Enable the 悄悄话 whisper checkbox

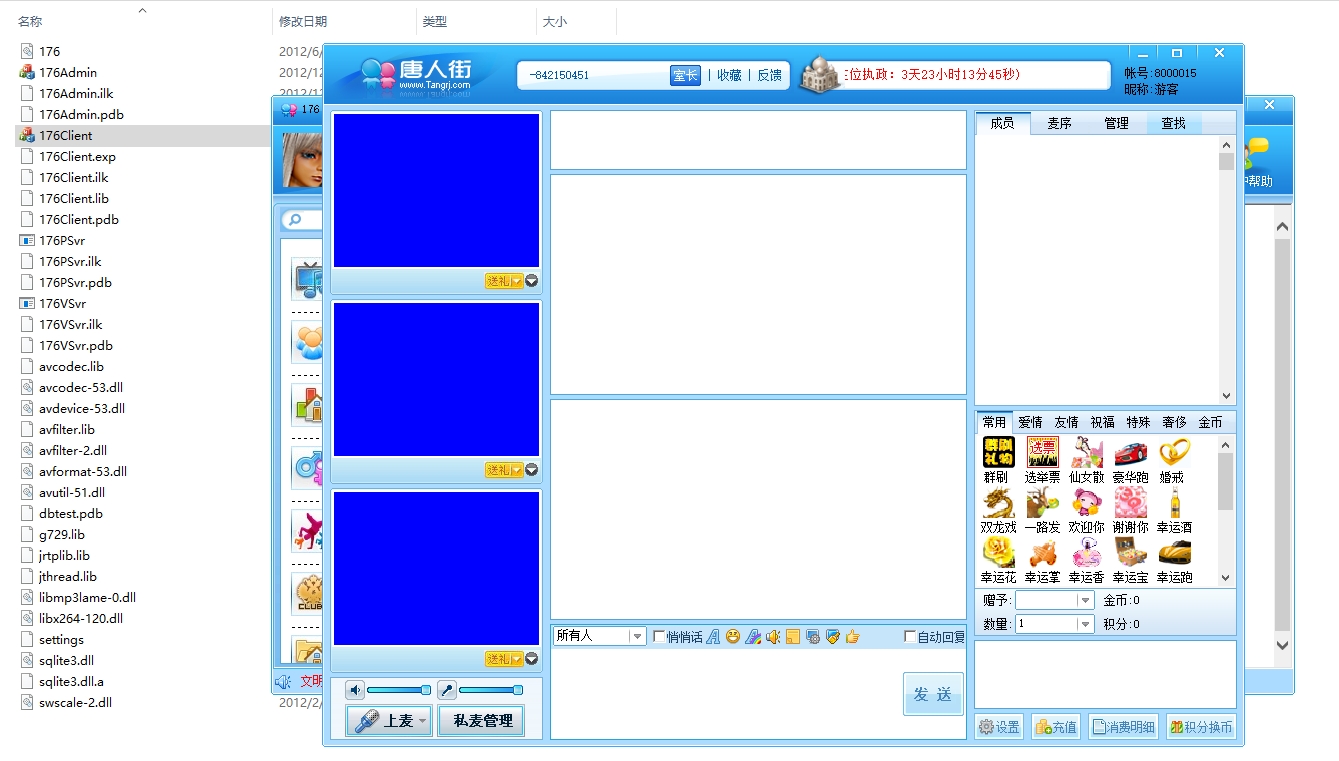(659, 636)
